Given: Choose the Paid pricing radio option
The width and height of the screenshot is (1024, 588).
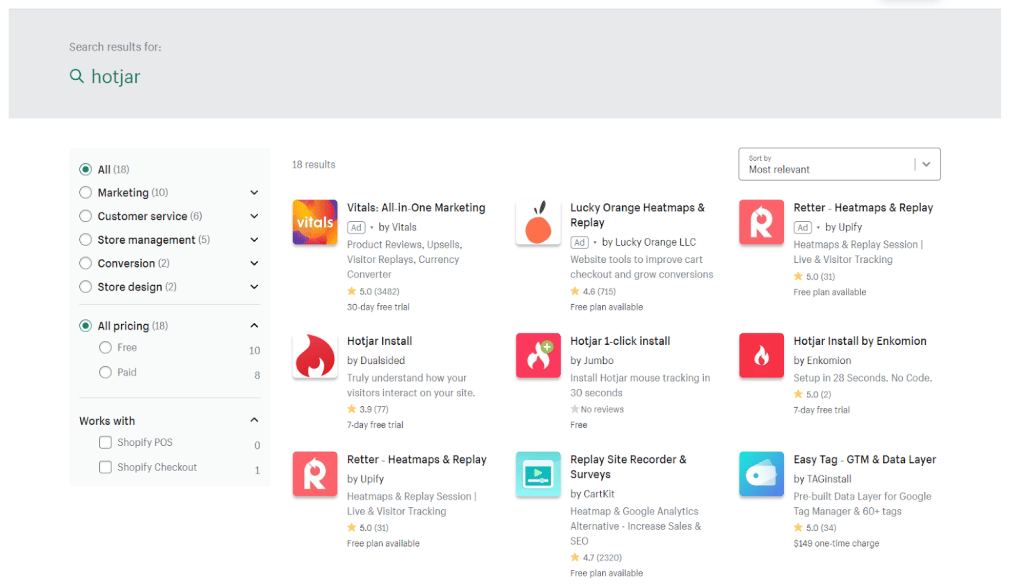Looking at the screenshot, I should [105, 372].
